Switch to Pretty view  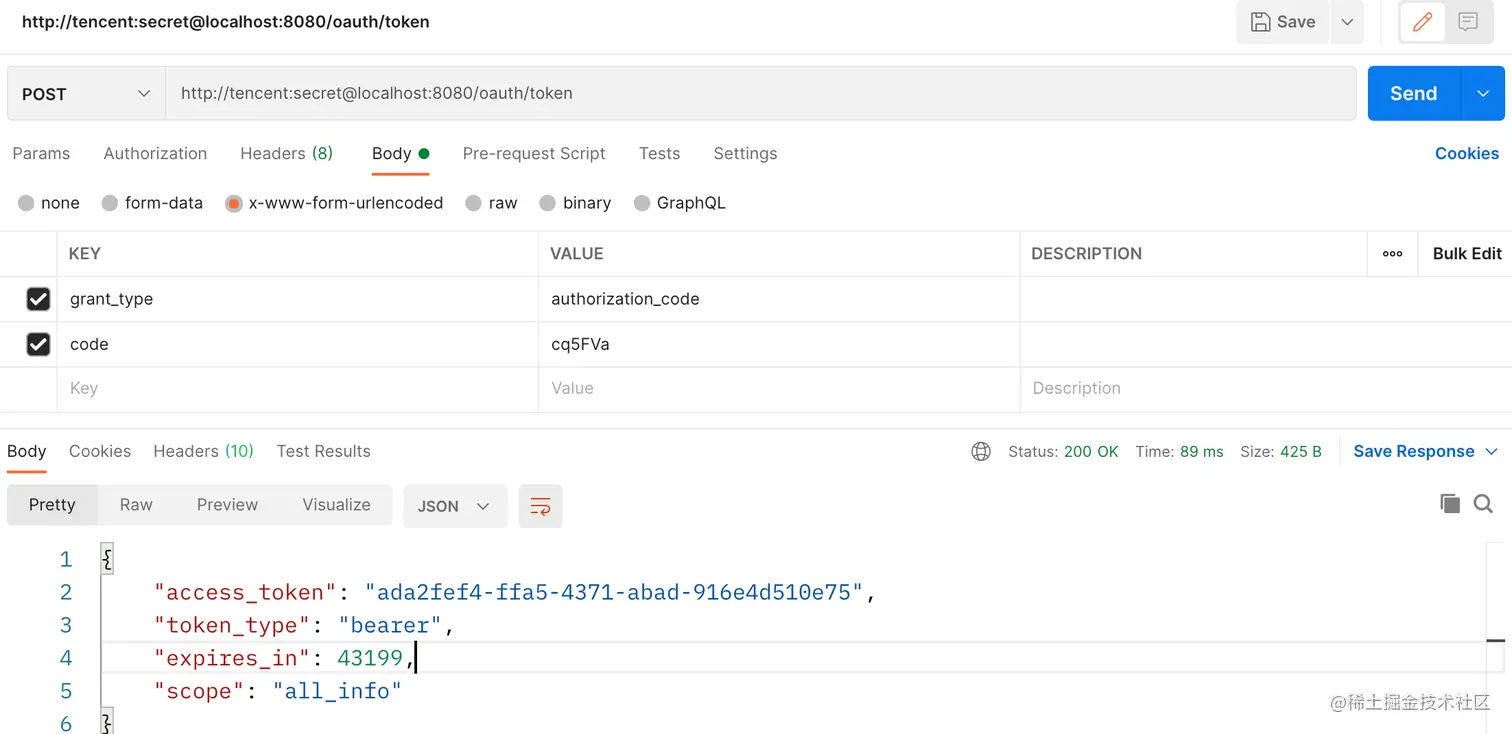click(x=52, y=505)
